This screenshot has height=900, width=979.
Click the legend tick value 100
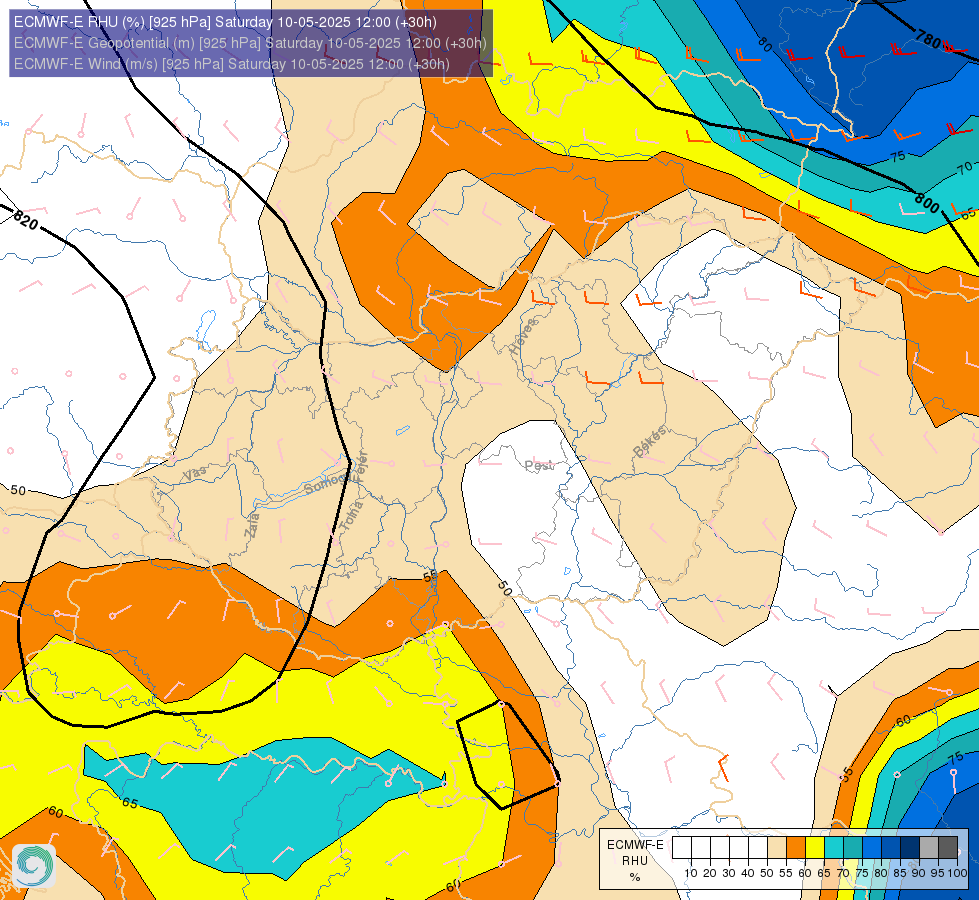click(x=958, y=874)
